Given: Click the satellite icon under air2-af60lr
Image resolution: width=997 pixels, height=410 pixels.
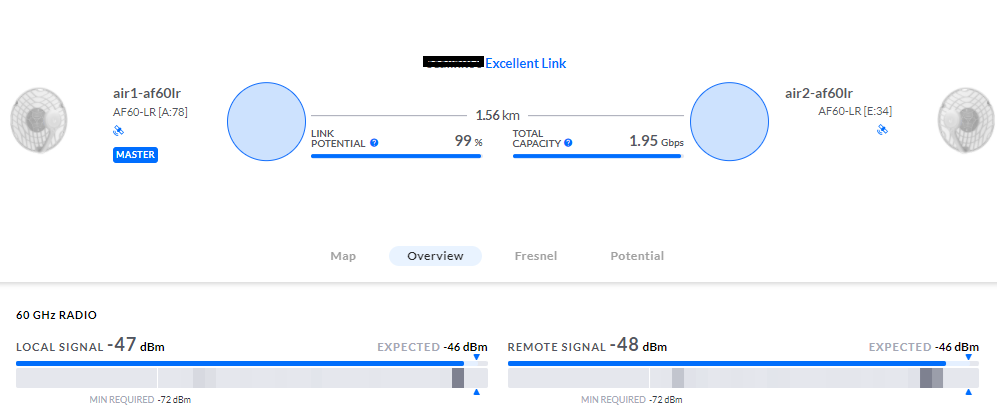Looking at the screenshot, I should 882,130.
